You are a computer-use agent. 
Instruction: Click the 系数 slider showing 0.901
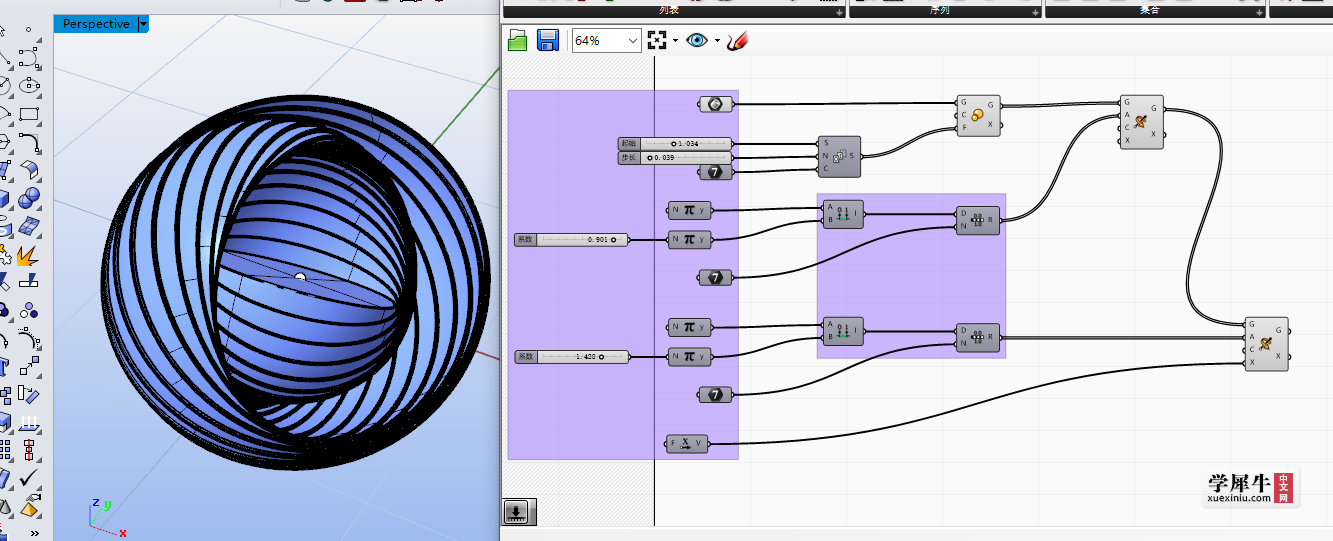(573, 240)
